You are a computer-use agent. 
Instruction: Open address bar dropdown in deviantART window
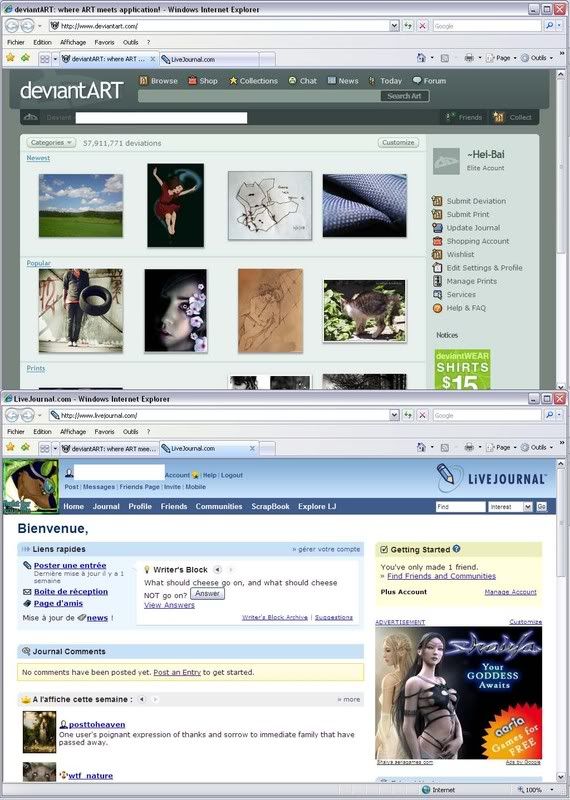point(394,26)
